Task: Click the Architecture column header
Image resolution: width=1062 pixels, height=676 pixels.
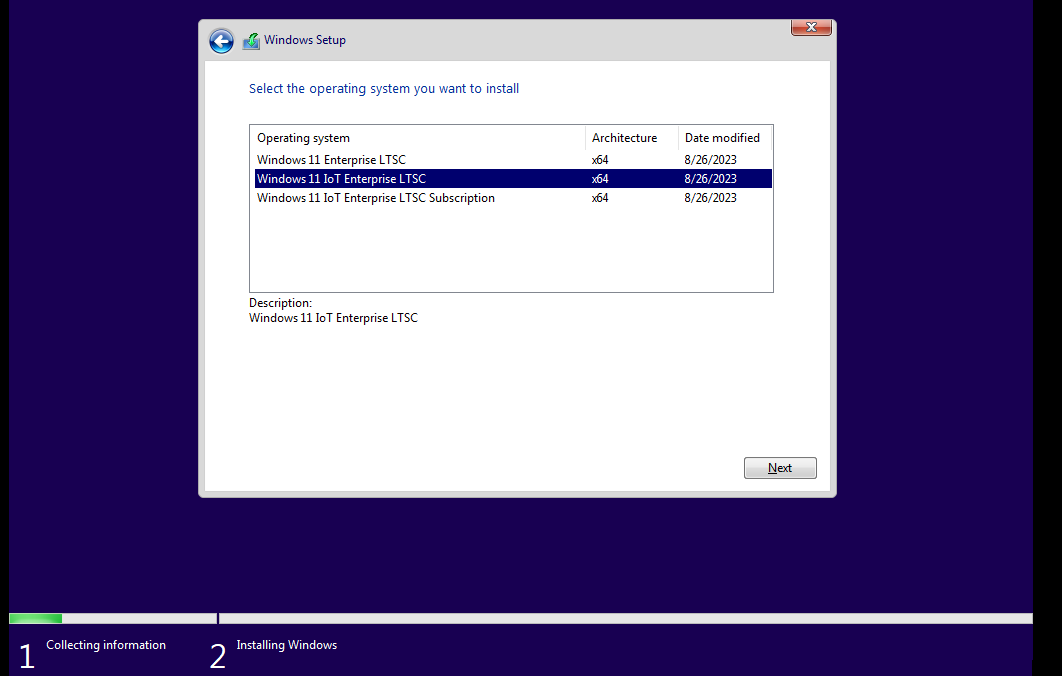Action: pos(631,138)
